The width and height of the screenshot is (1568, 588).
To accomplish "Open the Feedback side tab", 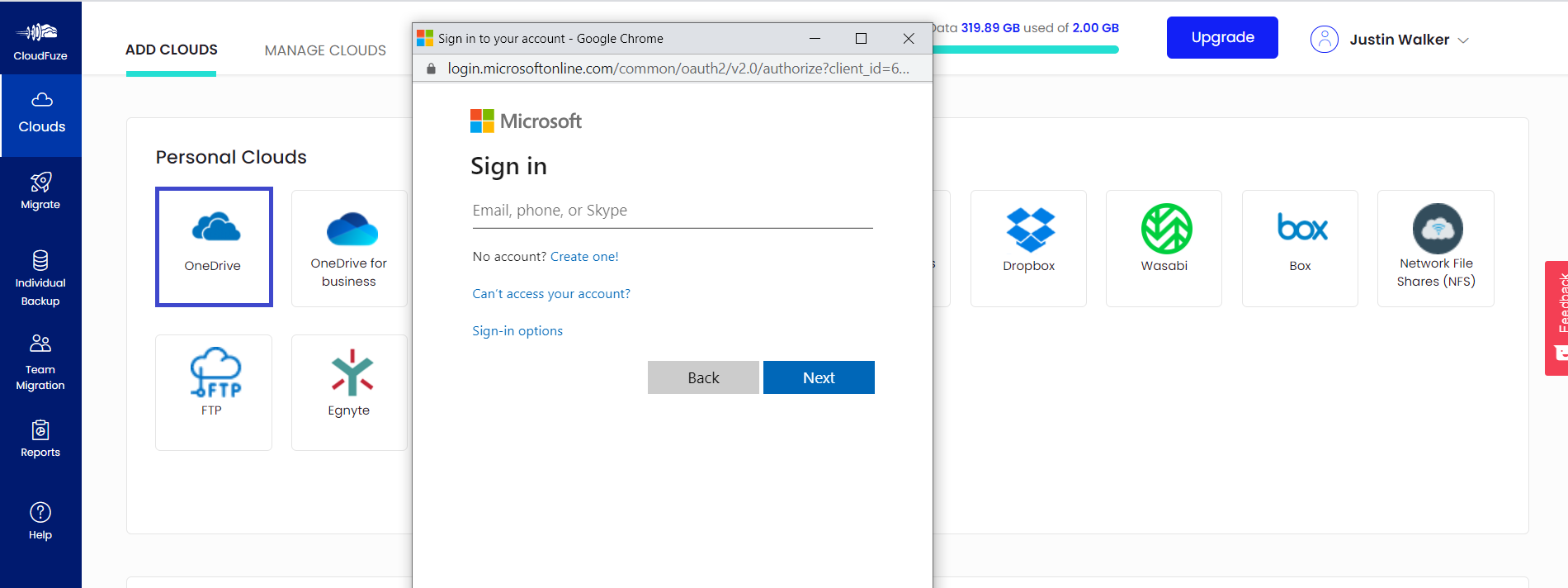I will 1556,318.
